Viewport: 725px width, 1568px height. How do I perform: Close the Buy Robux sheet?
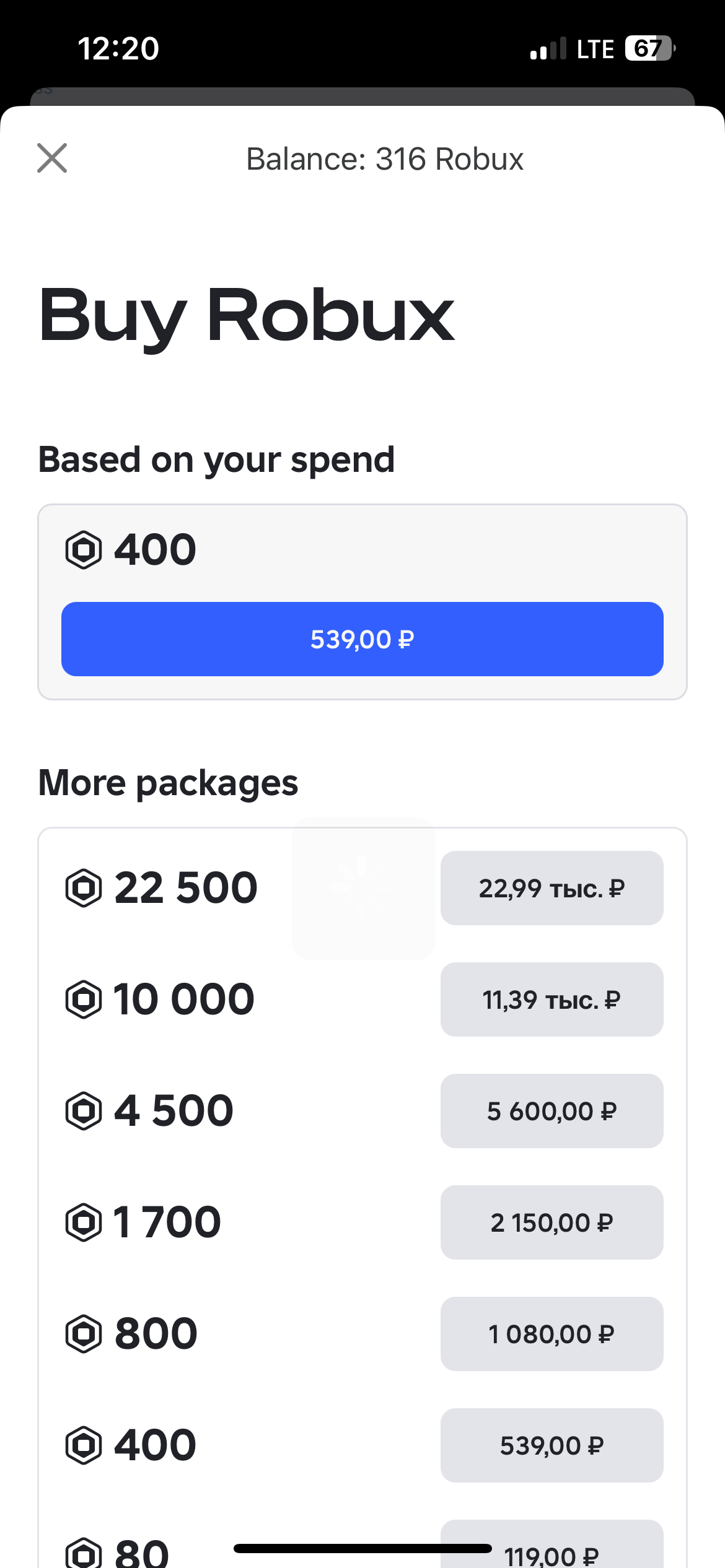tap(52, 158)
